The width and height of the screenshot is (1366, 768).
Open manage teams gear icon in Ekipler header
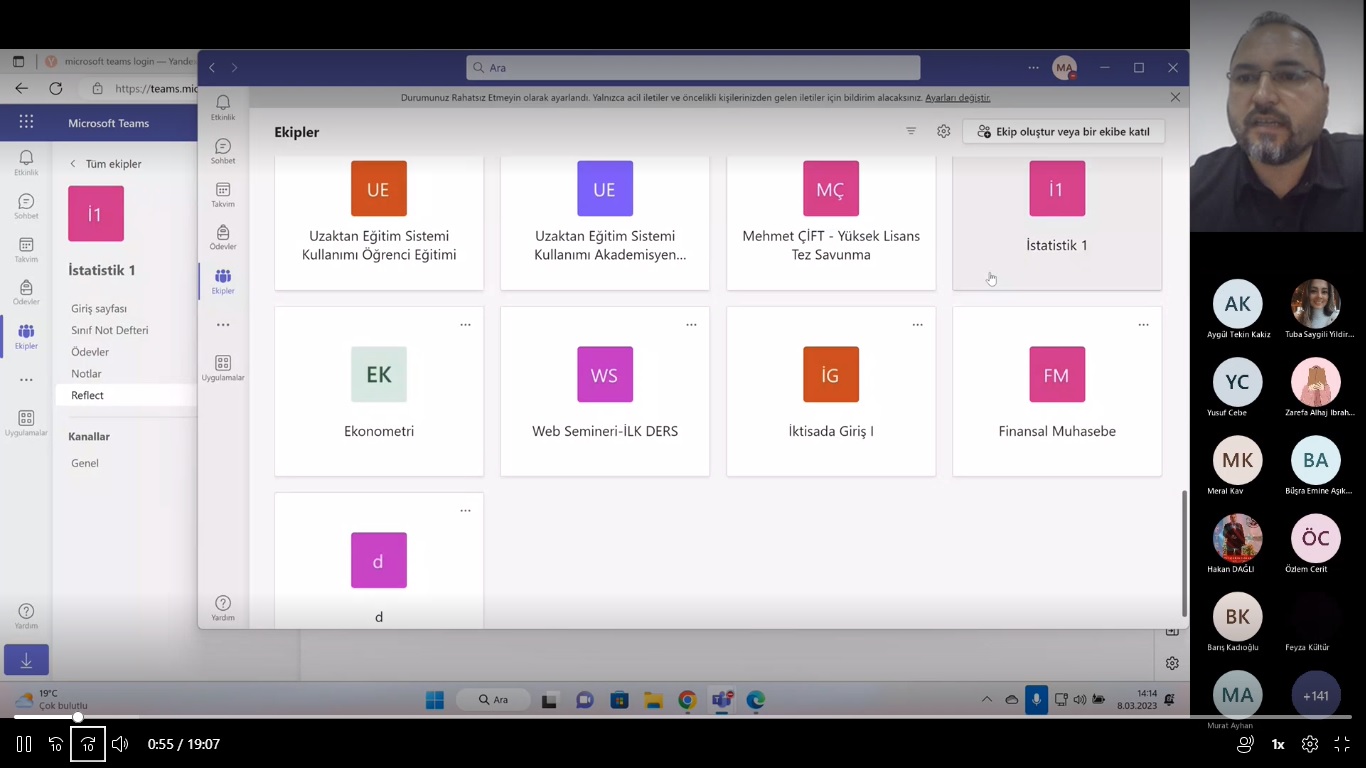(x=943, y=131)
